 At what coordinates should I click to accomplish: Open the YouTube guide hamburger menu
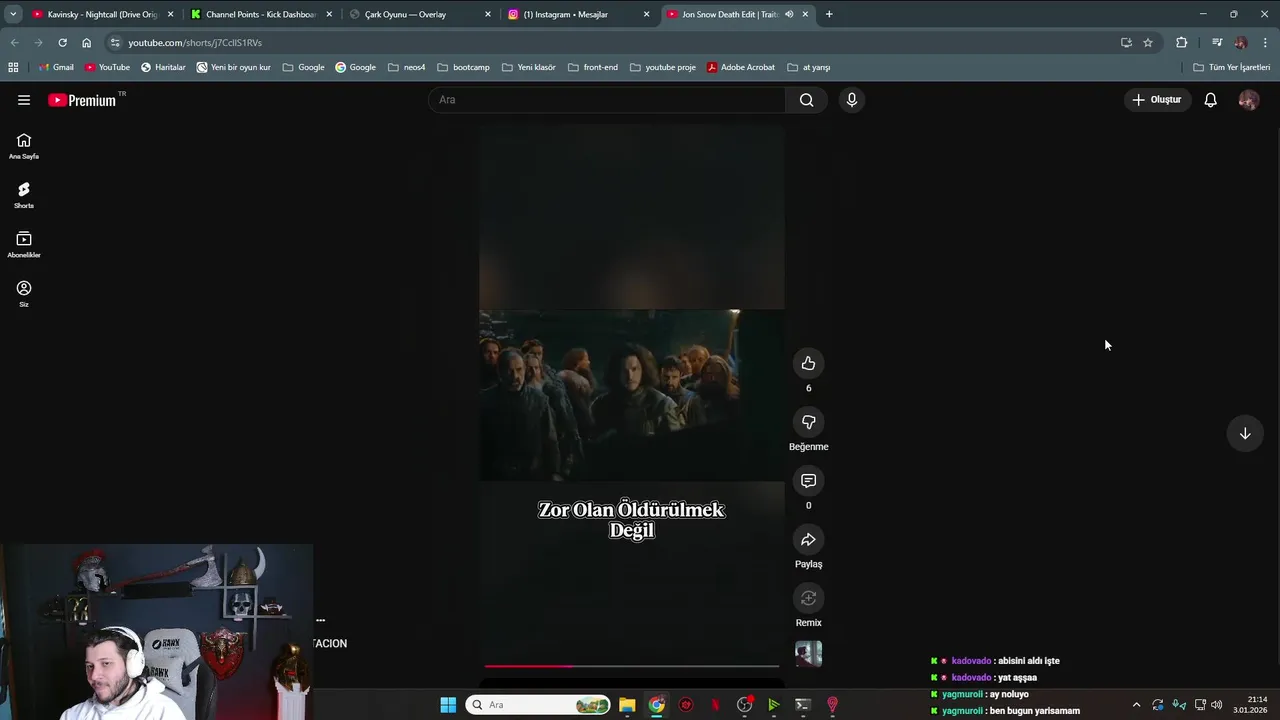point(24,100)
